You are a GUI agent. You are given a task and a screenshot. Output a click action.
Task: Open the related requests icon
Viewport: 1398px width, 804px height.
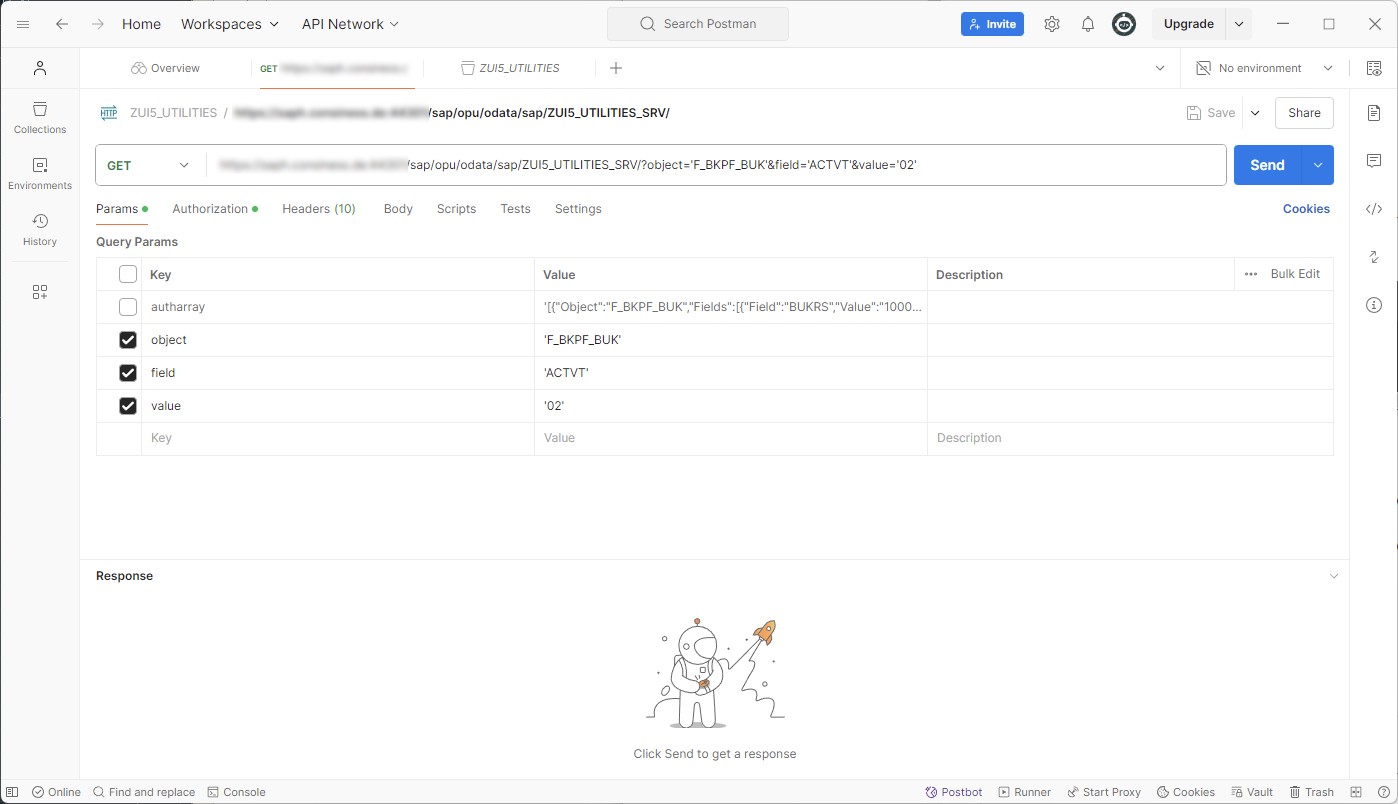tap(1374, 257)
